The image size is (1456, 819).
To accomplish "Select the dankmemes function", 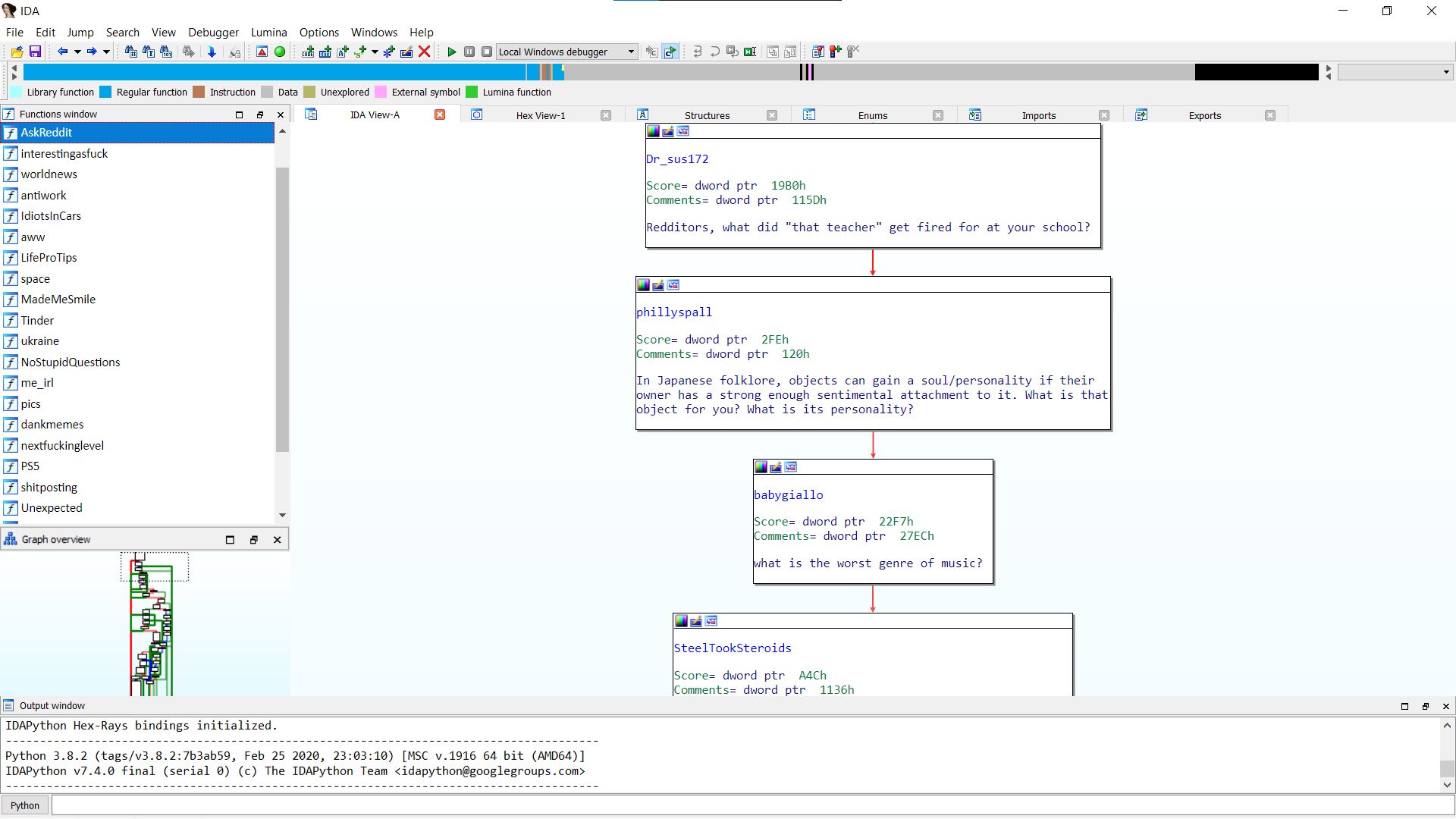I will click(137, 425).
